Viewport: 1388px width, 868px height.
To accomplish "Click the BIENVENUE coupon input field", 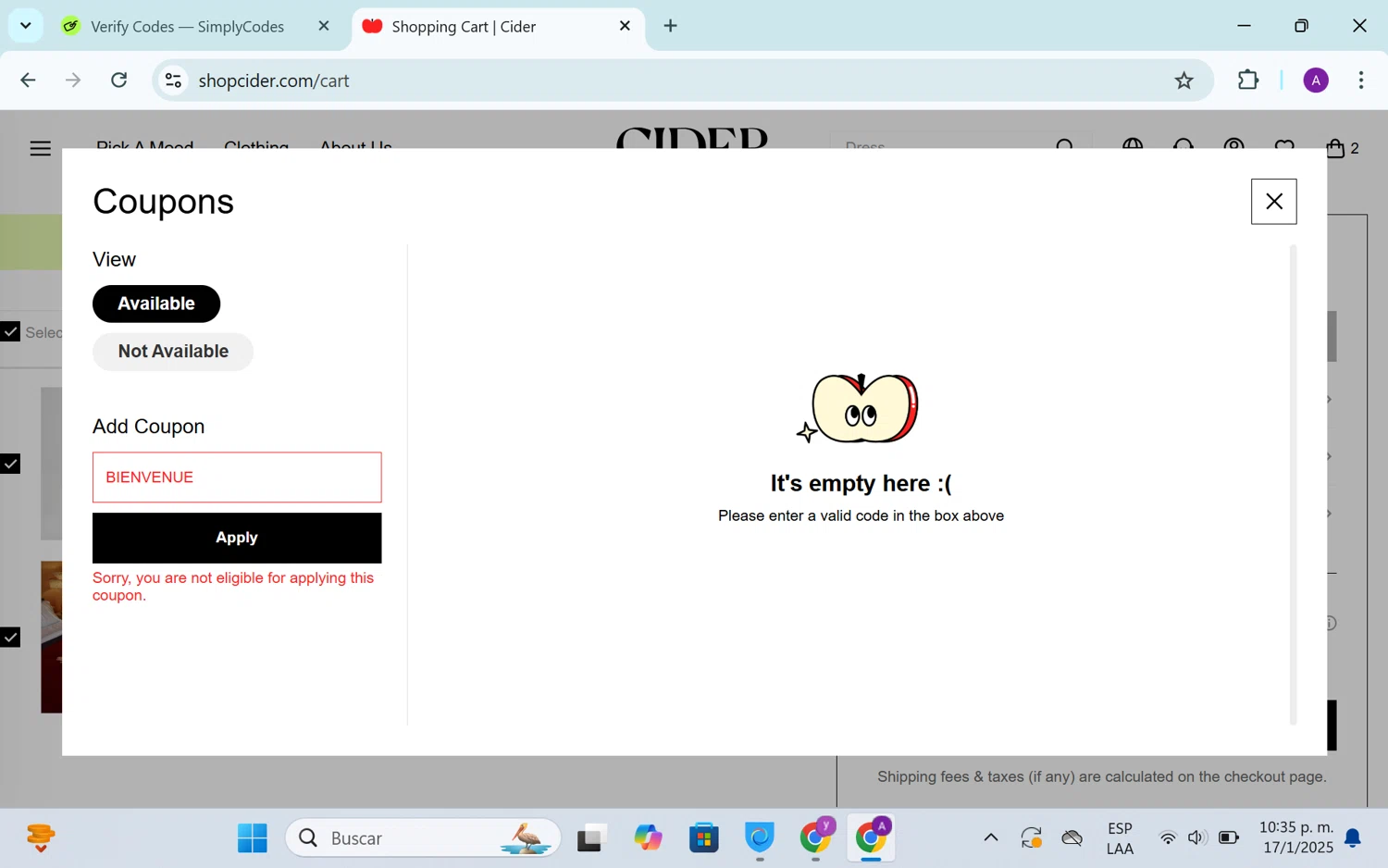I will (x=237, y=477).
